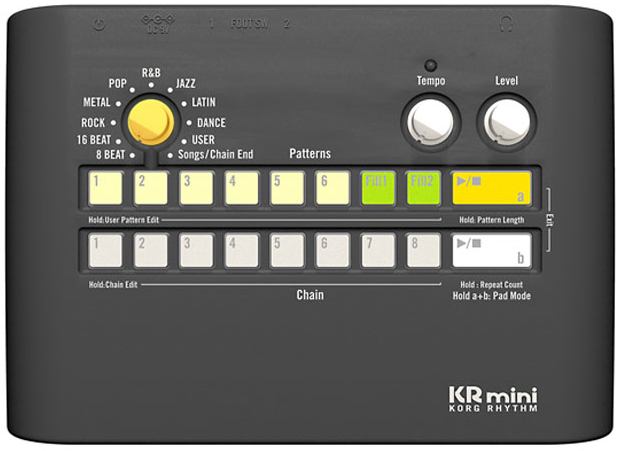Choose the DANCE genre position
Screen dimensions: 623x451
coord(211,123)
